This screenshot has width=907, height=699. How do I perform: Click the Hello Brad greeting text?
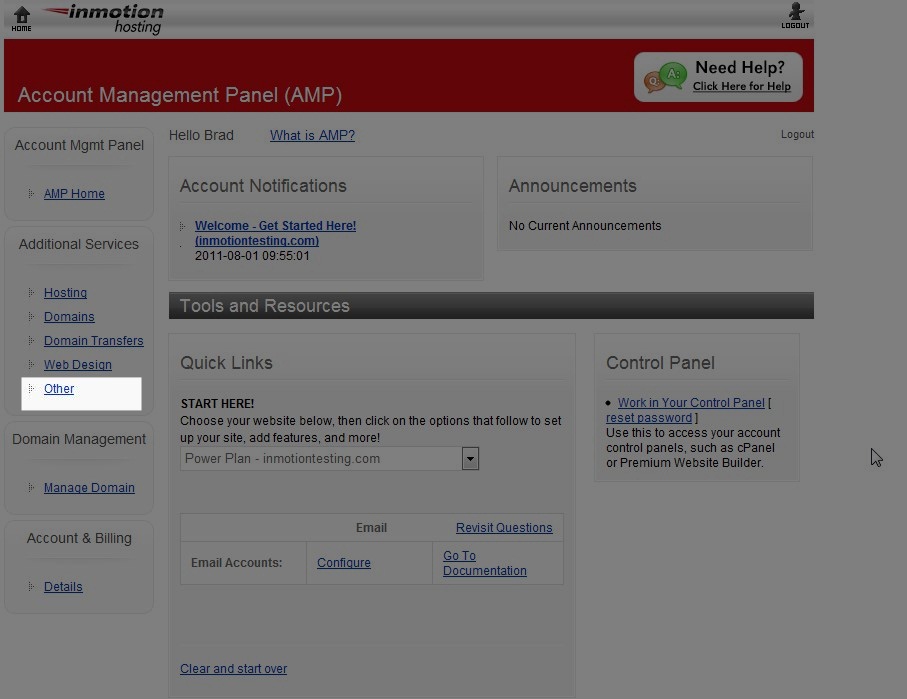coord(201,135)
